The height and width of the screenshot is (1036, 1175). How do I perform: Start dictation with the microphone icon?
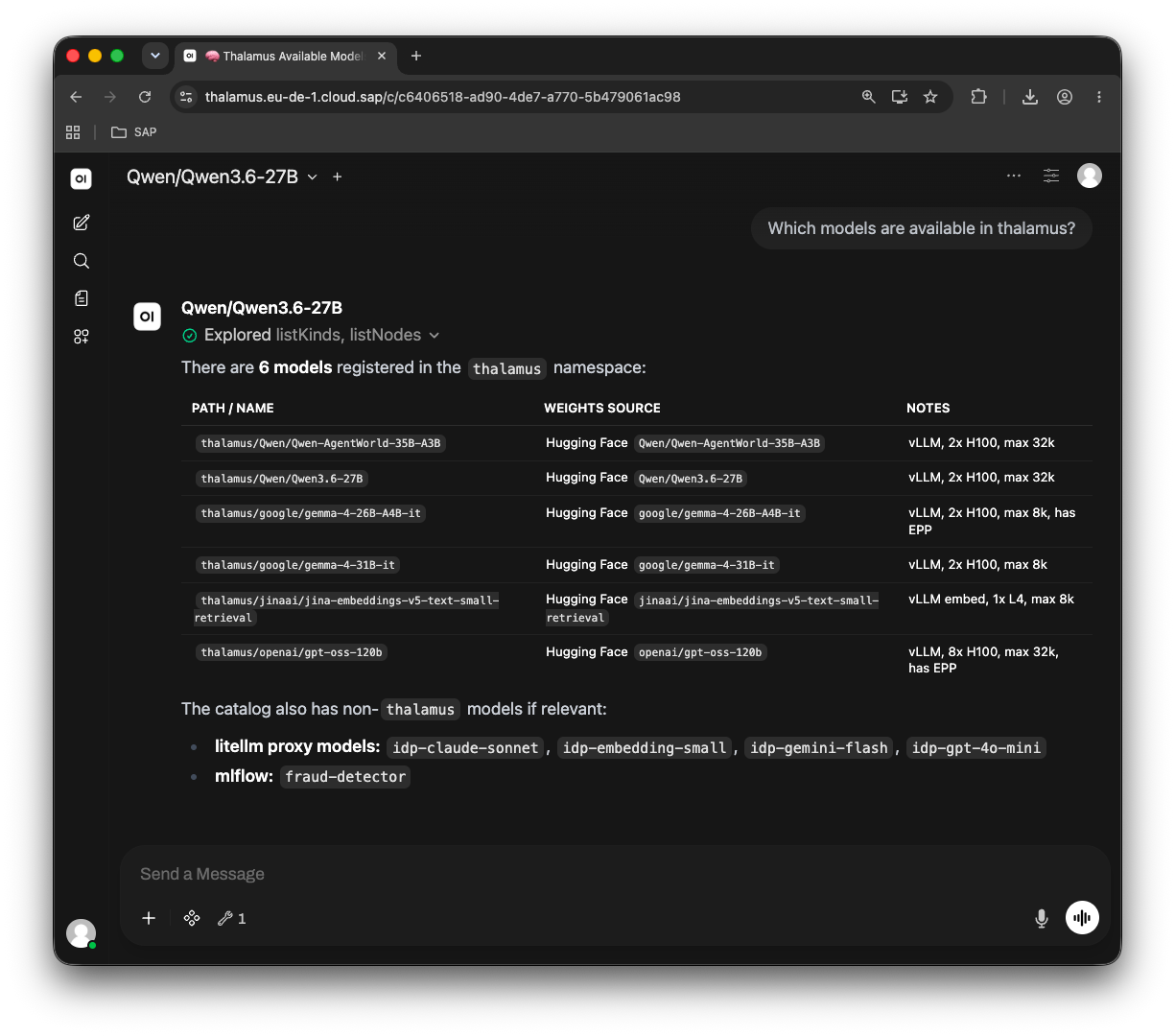[1042, 918]
